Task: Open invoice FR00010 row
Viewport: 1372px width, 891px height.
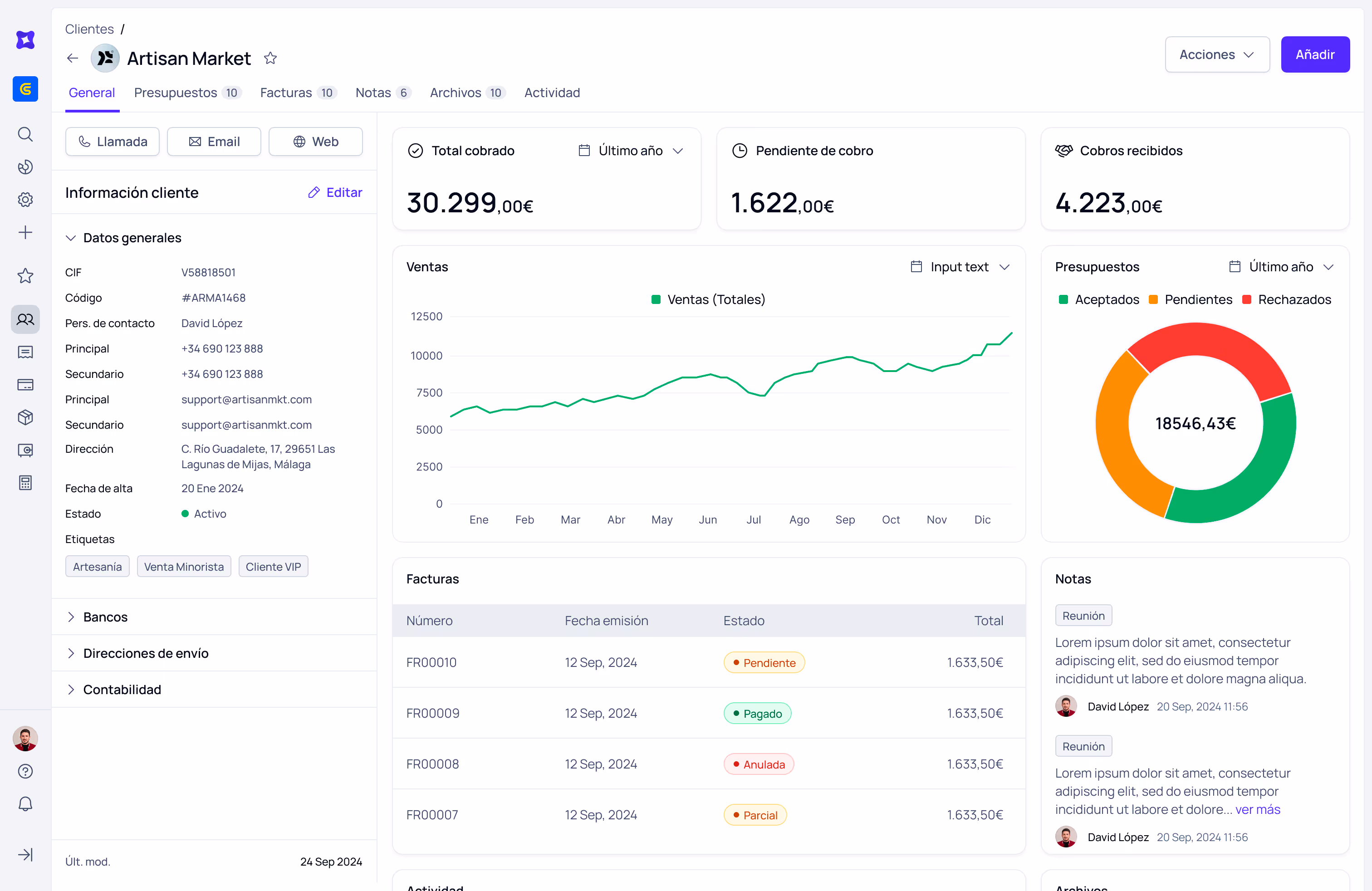Action: tap(709, 662)
